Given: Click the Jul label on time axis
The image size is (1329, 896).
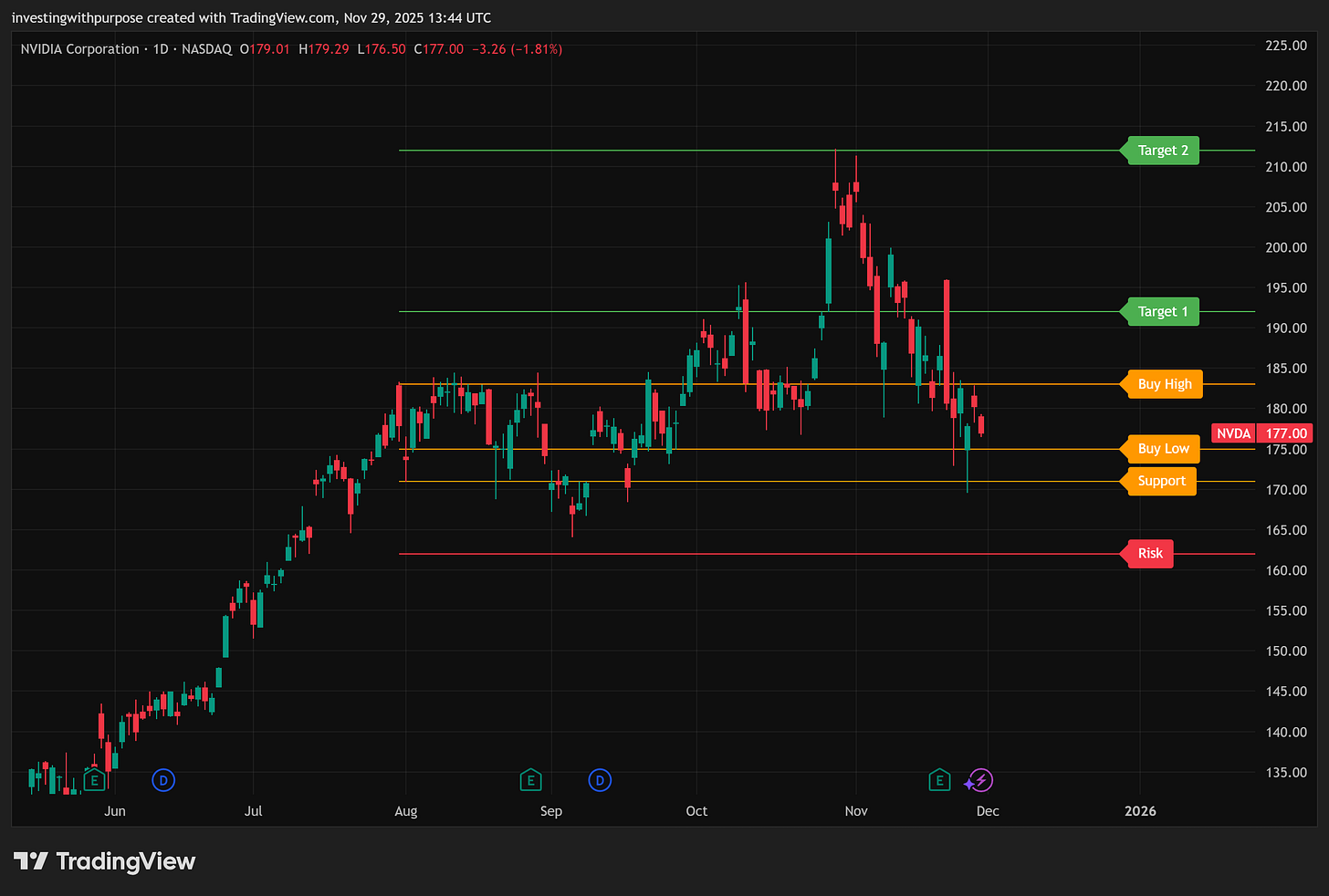Looking at the screenshot, I should [x=254, y=811].
